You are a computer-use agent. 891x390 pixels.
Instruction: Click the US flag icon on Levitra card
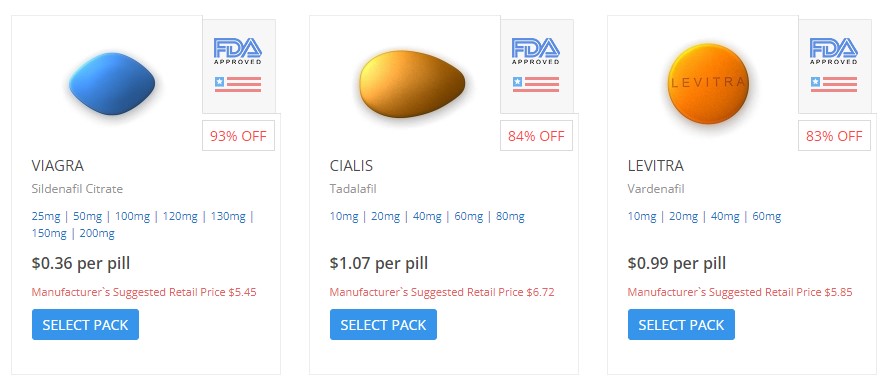[834, 84]
